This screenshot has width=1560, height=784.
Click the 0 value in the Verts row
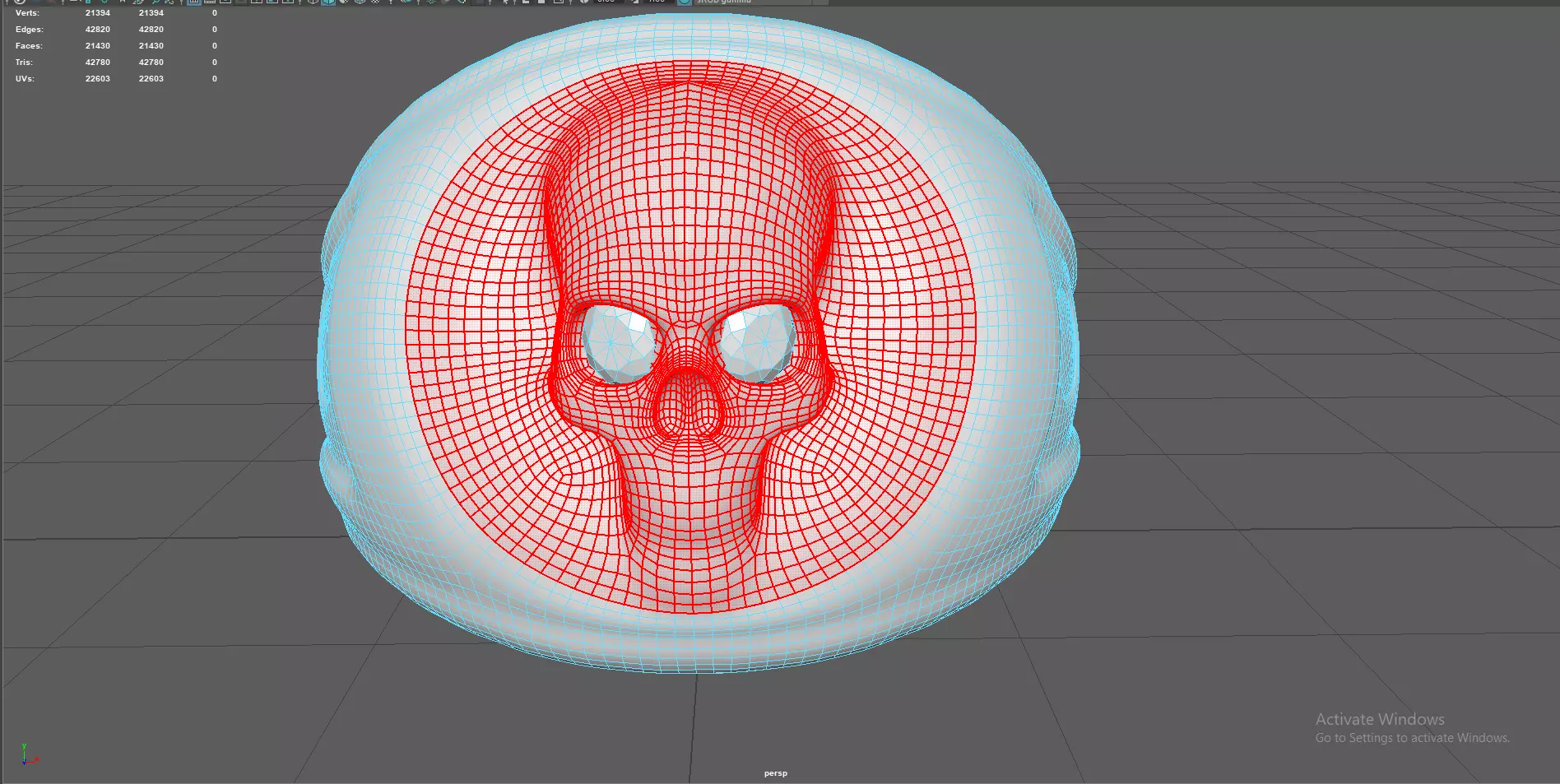pyautogui.click(x=215, y=13)
